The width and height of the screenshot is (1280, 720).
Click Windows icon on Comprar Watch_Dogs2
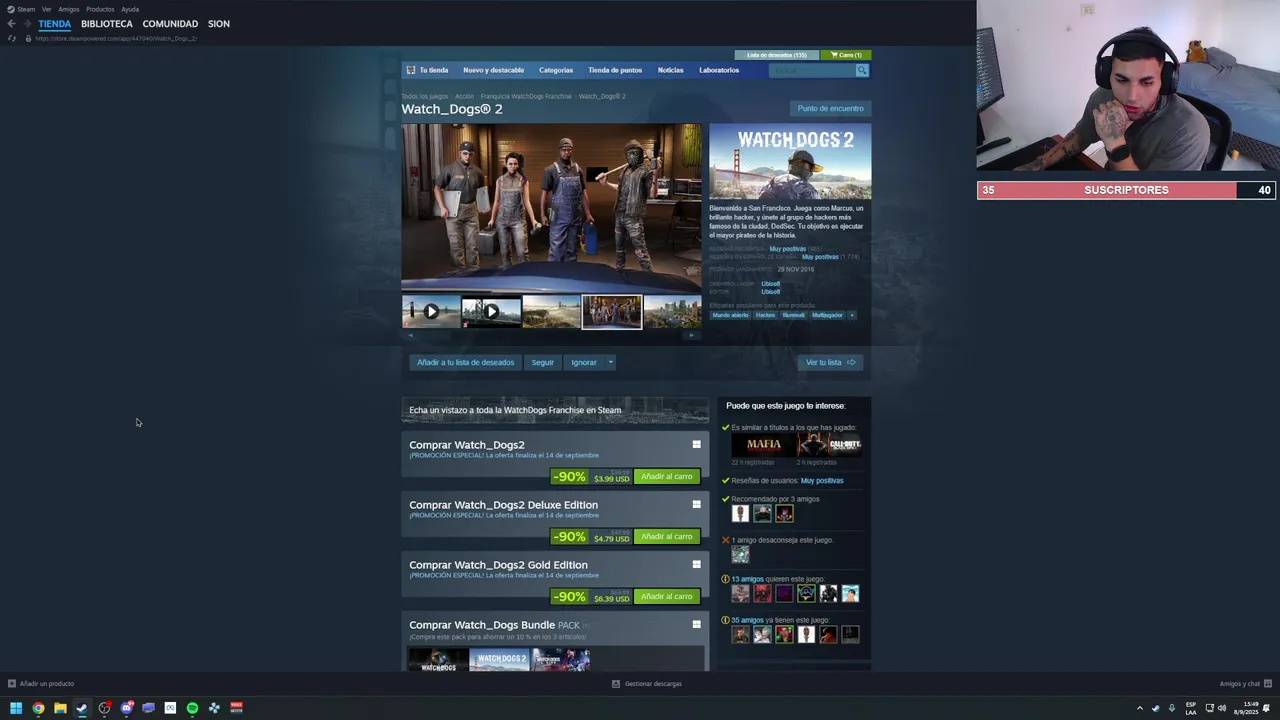coord(697,444)
